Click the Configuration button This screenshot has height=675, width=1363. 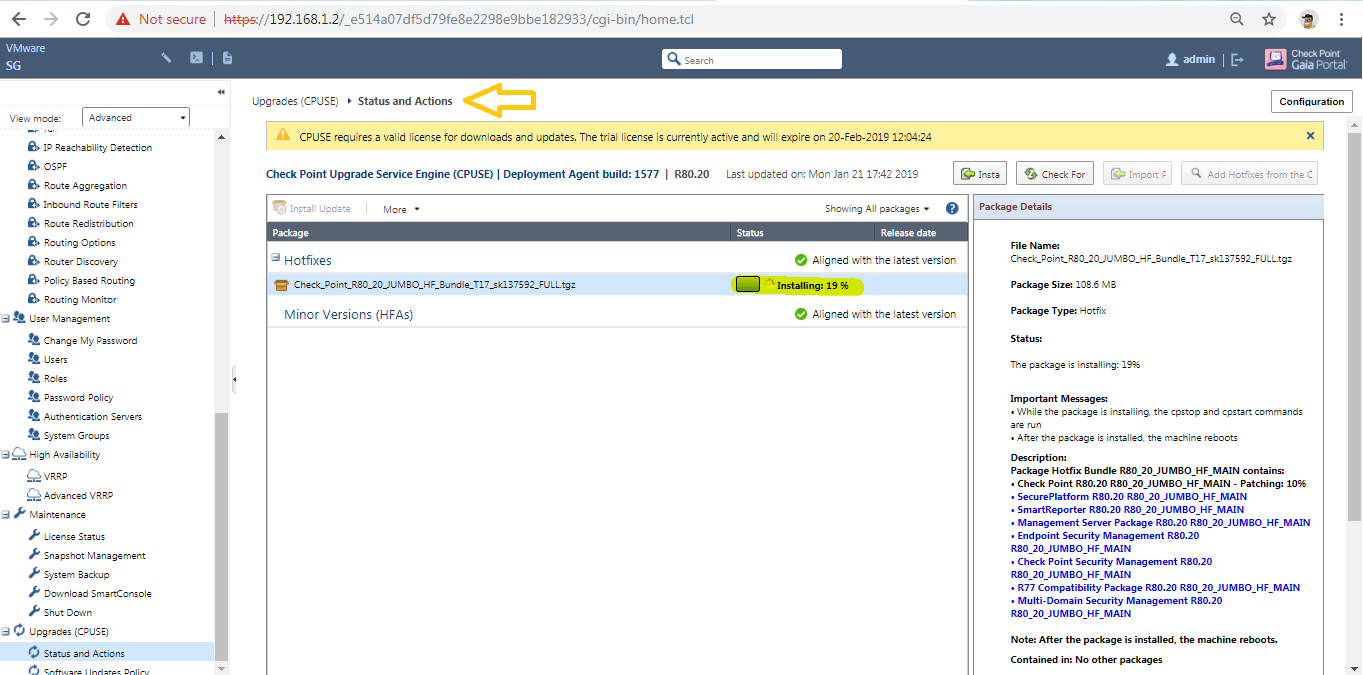(x=1311, y=101)
